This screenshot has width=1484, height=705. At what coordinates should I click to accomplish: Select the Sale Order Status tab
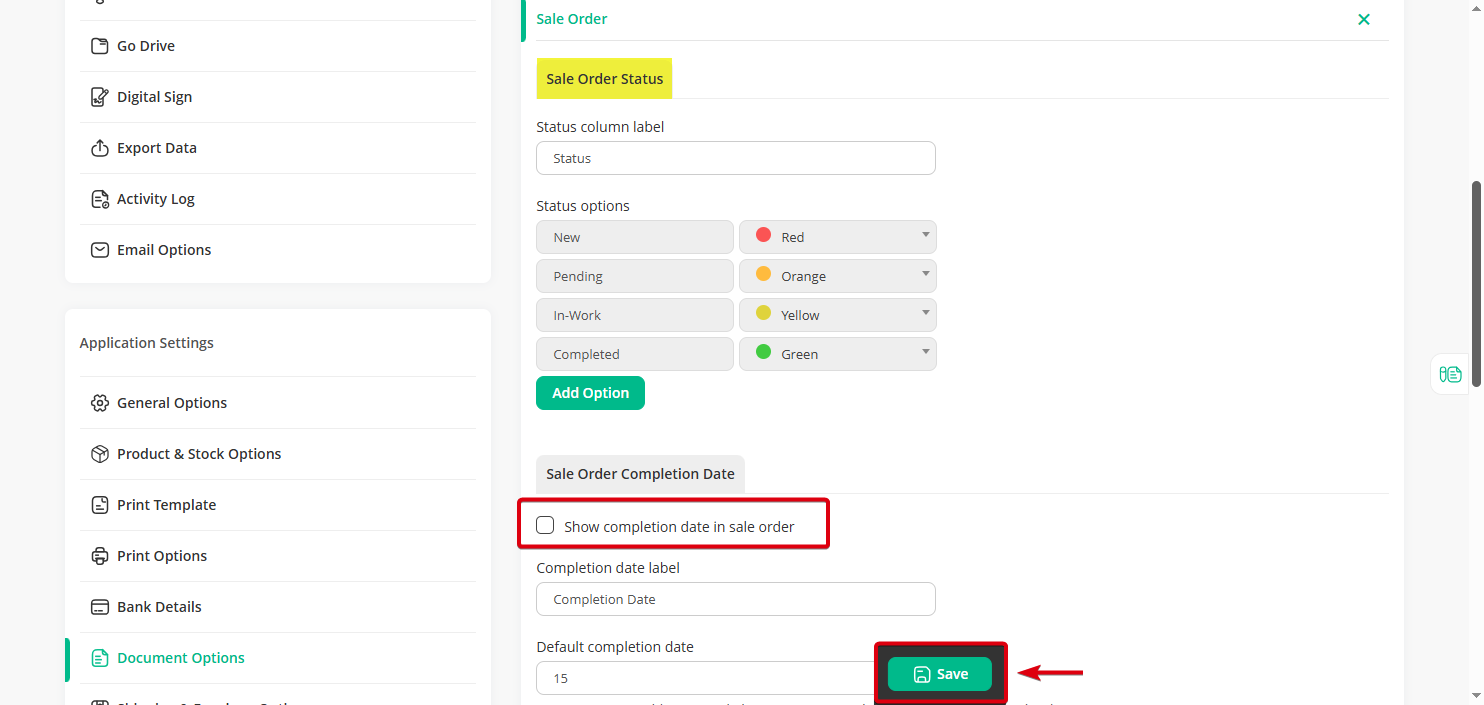pos(604,79)
